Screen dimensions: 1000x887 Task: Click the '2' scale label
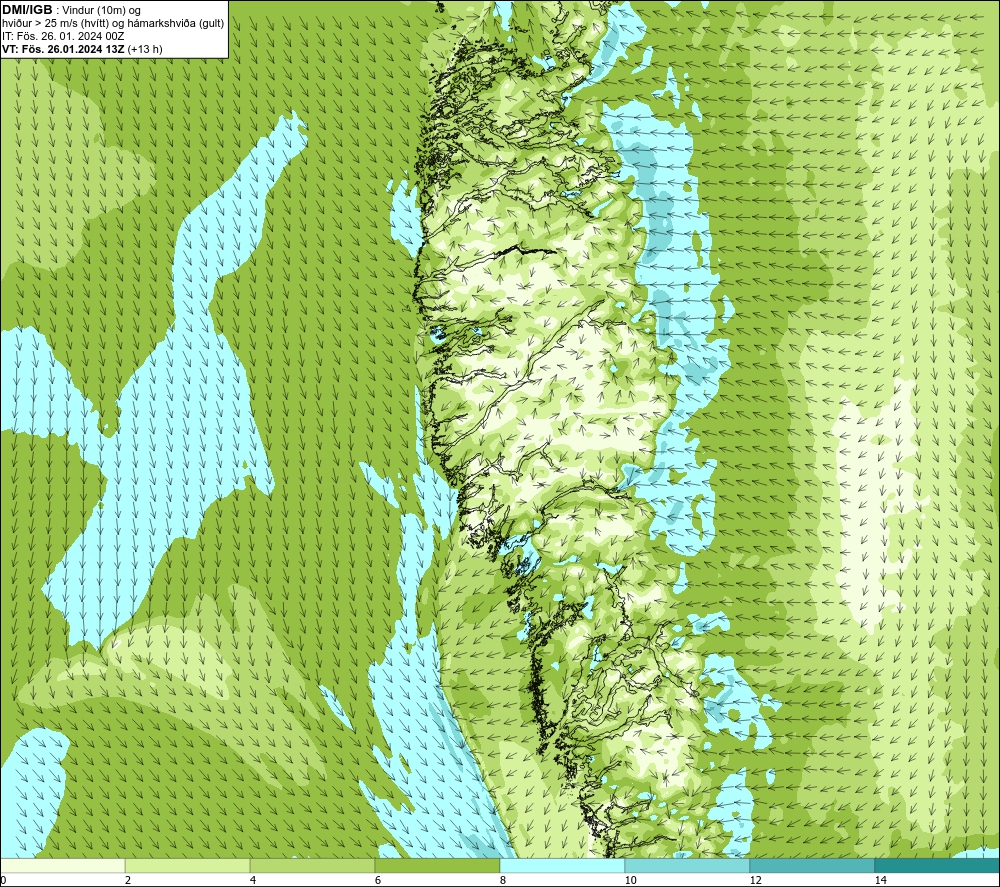tap(128, 881)
